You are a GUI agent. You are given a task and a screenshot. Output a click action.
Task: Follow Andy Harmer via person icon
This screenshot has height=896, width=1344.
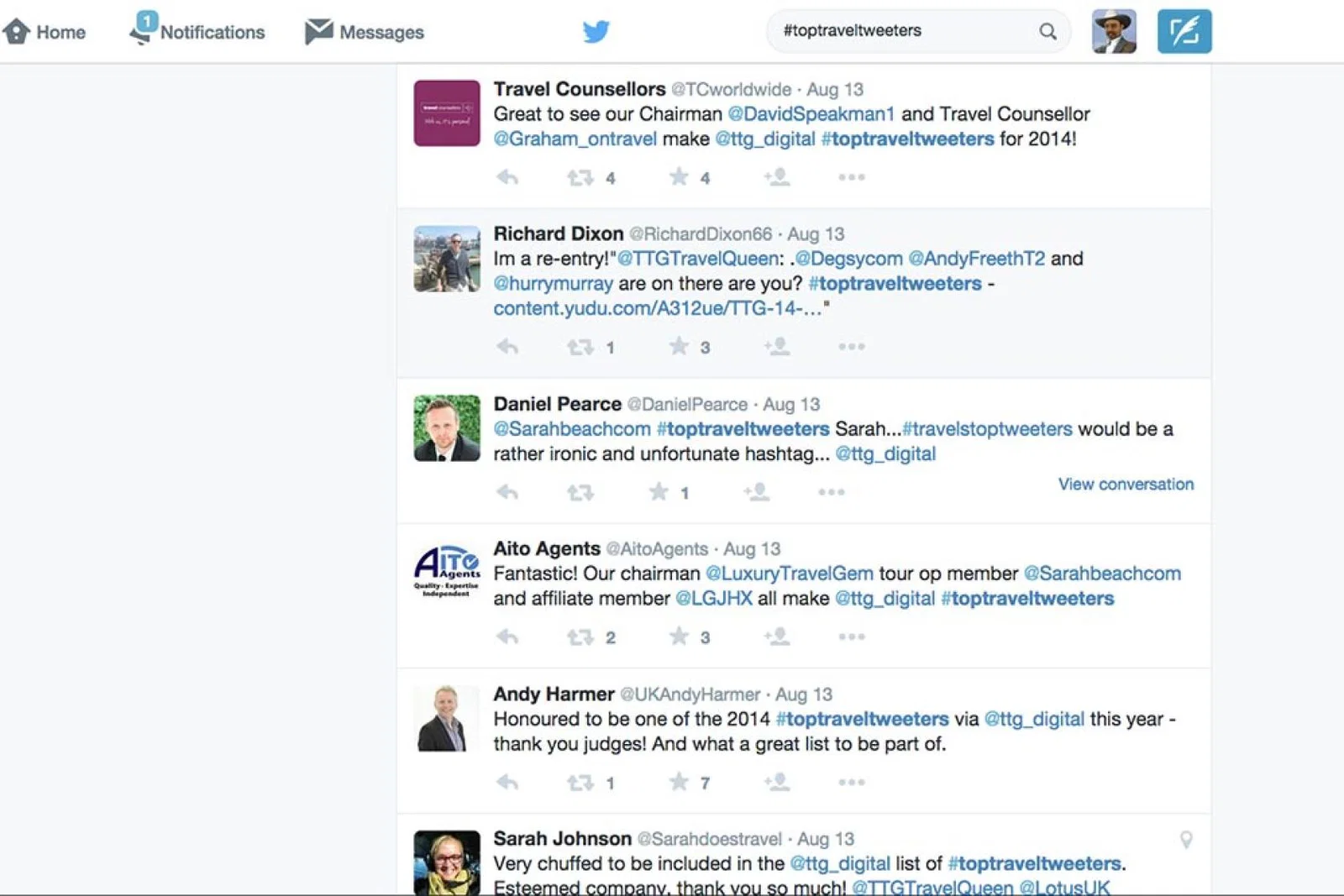[x=777, y=782]
